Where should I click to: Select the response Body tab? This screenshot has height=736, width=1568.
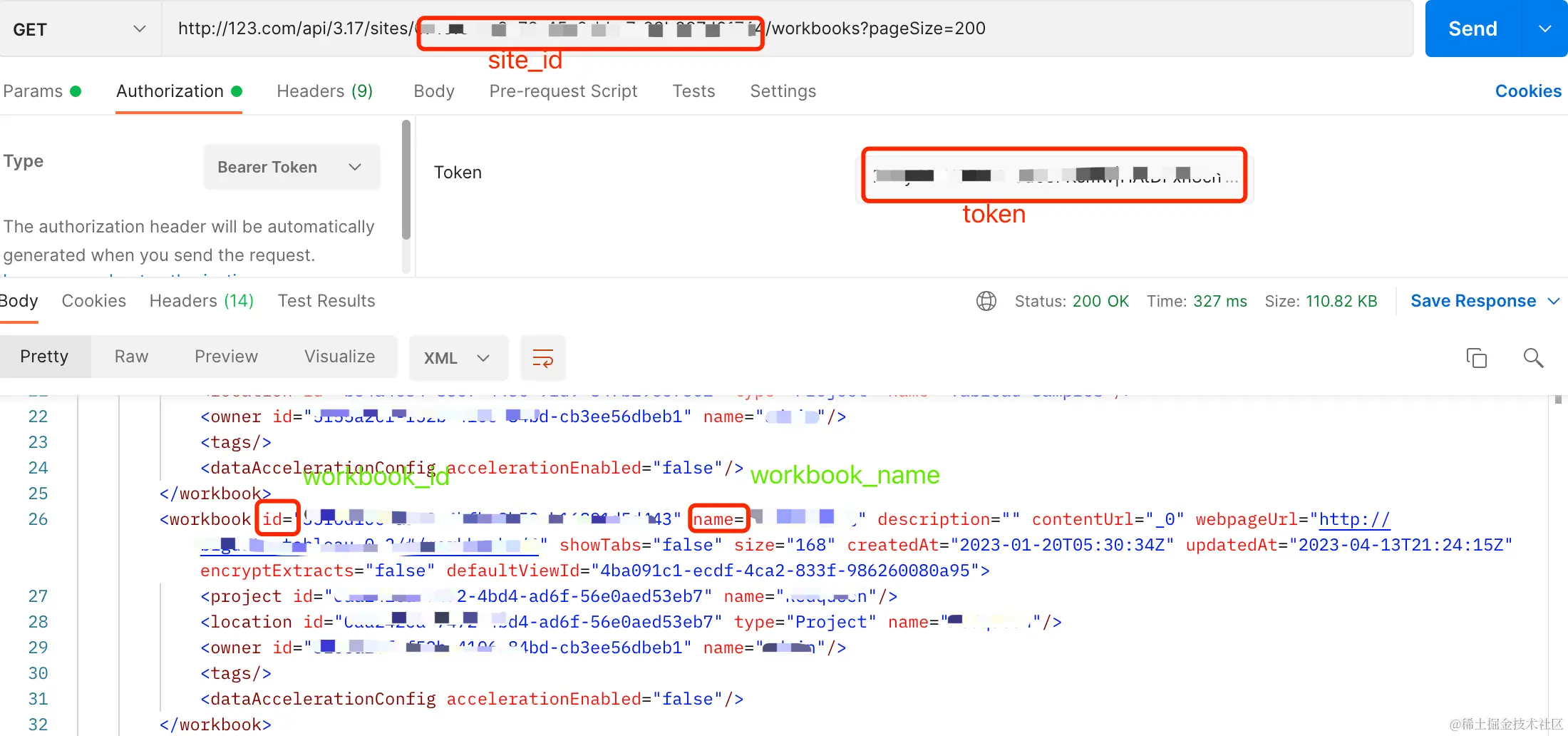tap(19, 301)
